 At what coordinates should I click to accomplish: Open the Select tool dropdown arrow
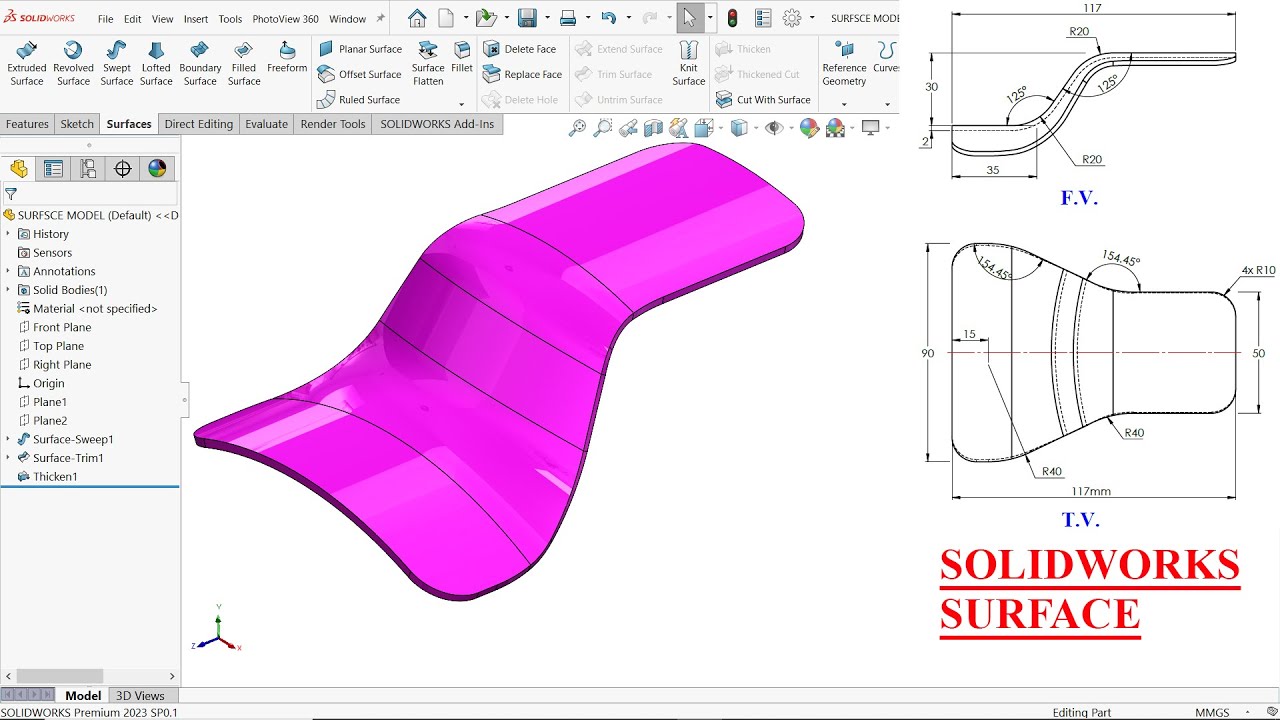[709, 18]
